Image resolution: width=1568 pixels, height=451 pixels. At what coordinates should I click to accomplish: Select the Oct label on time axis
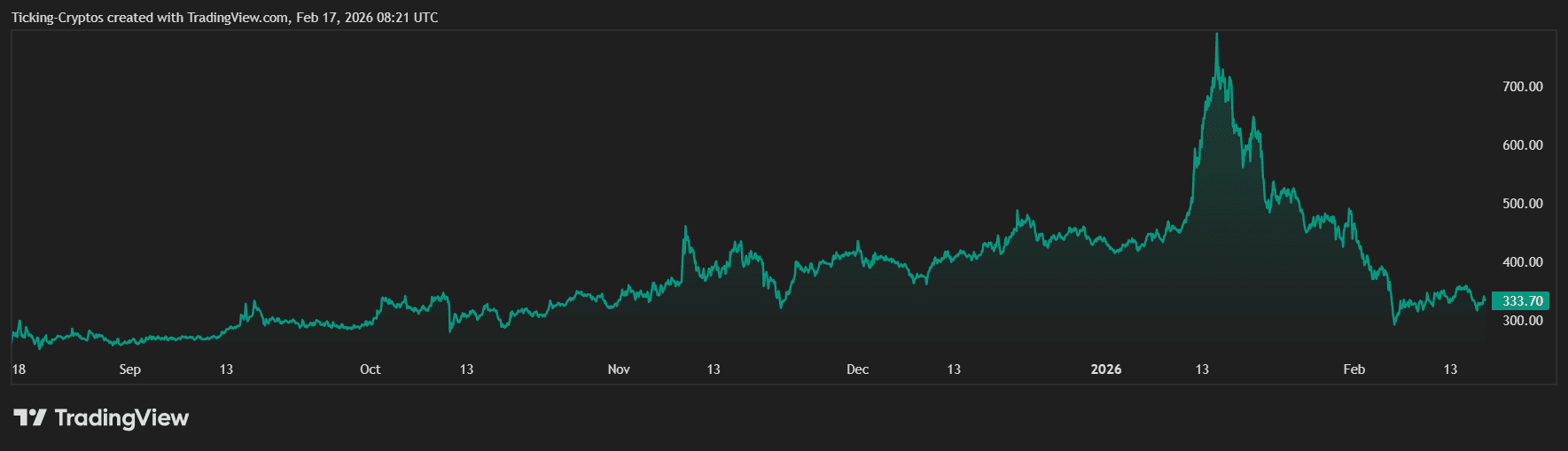tap(370, 369)
